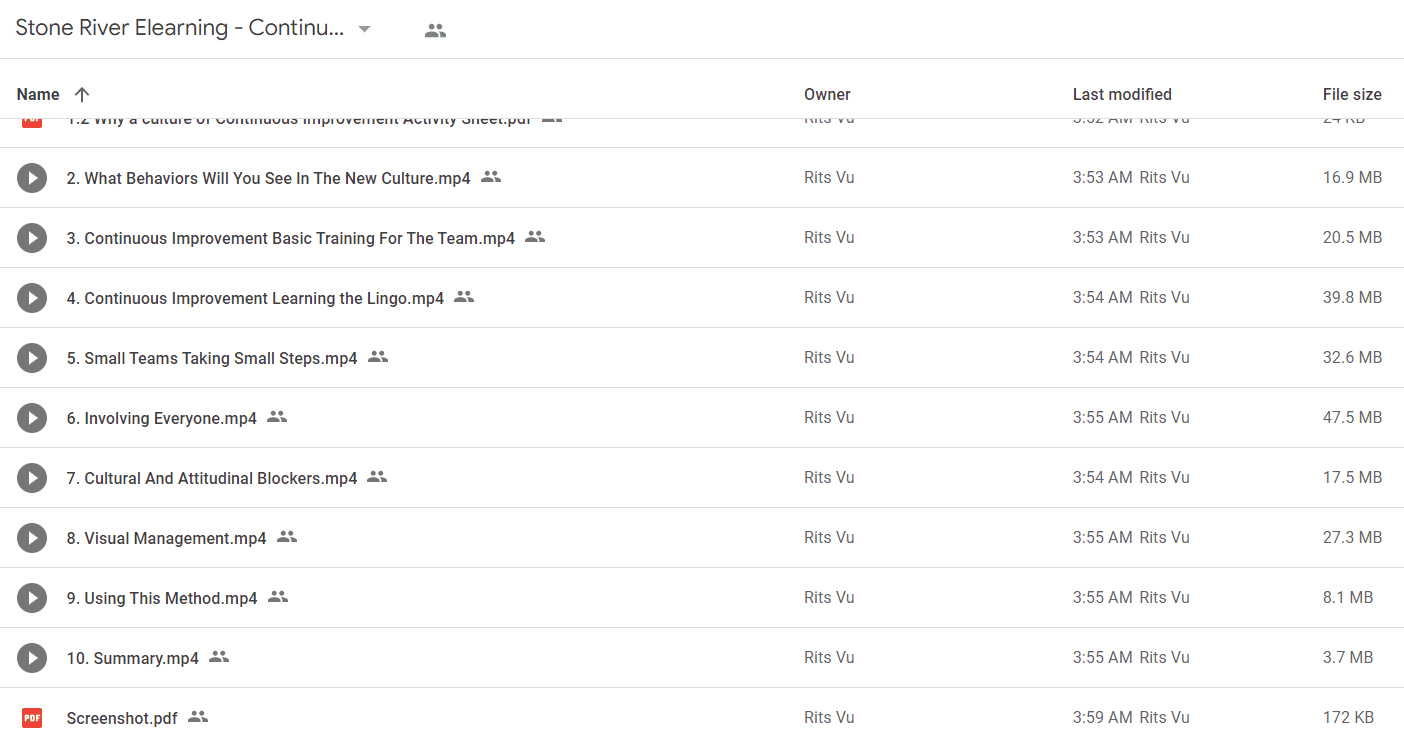Click file size 27.3 MB

(1352, 538)
